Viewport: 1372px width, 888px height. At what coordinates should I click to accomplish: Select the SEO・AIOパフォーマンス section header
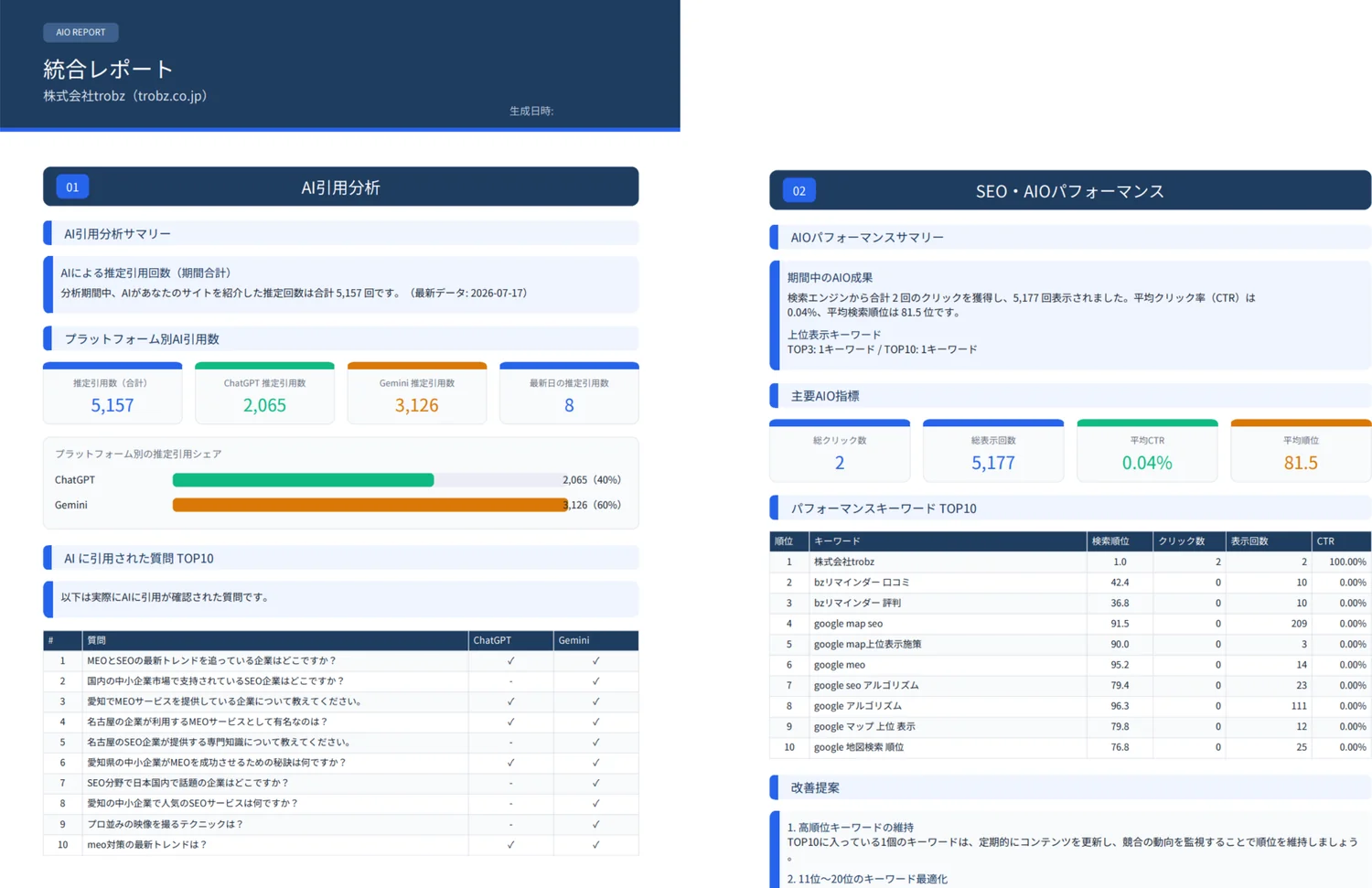(1070, 190)
